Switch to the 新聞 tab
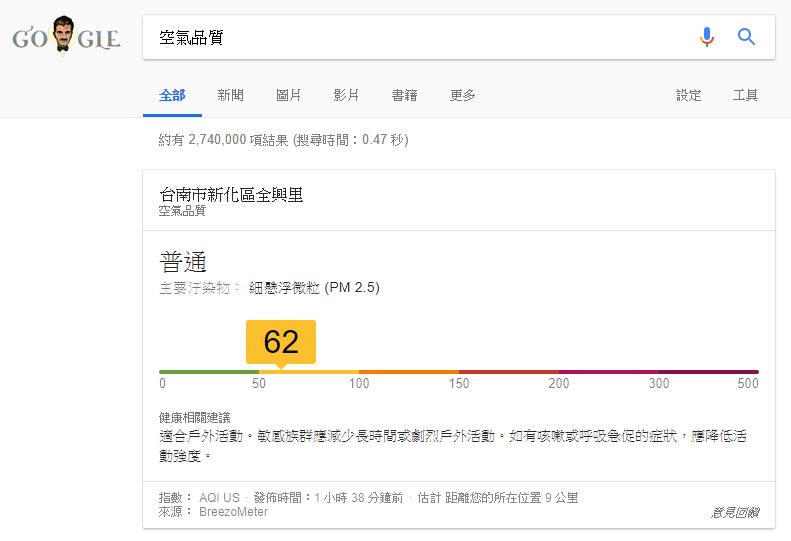 [x=230, y=95]
